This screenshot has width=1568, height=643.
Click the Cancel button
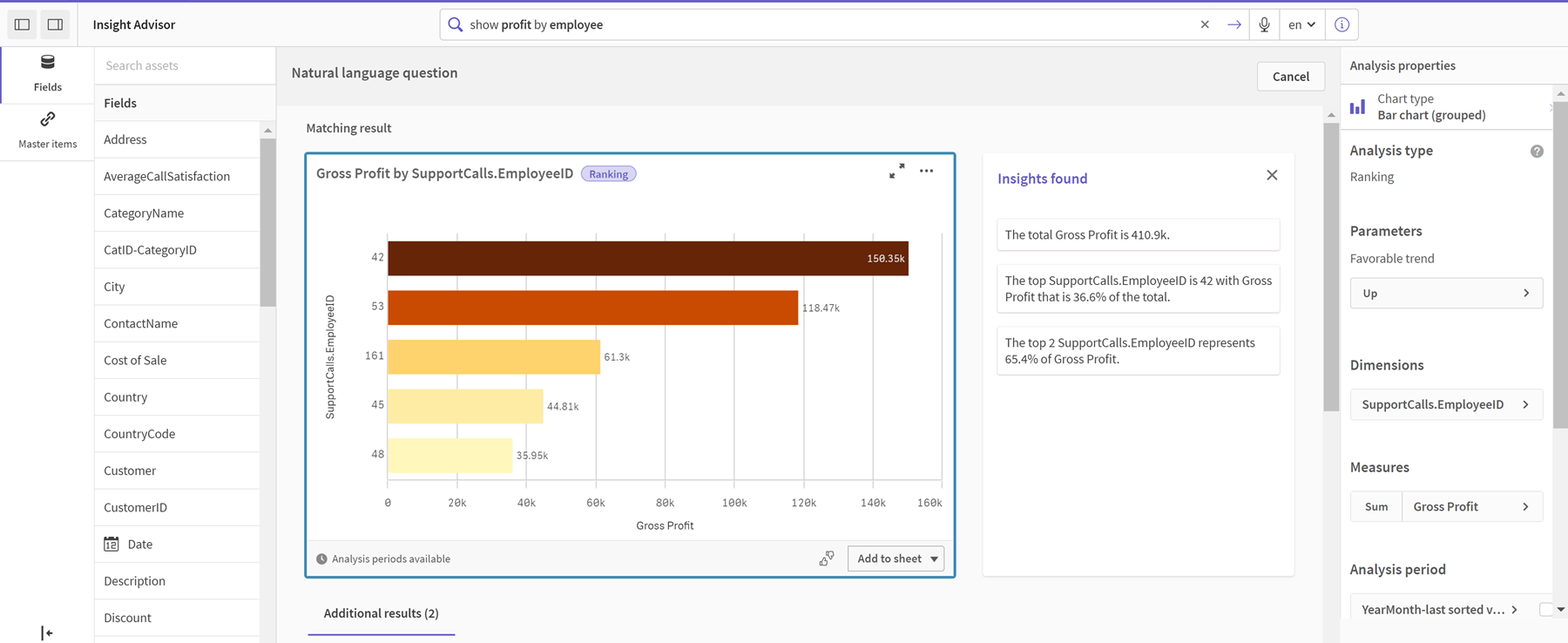click(1290, 76)
